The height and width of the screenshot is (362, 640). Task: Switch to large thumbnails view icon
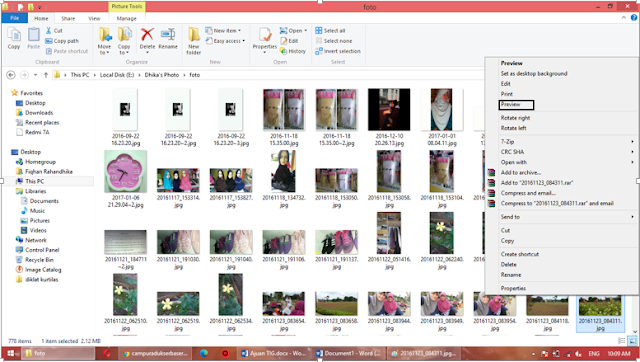tap(632, 340)
